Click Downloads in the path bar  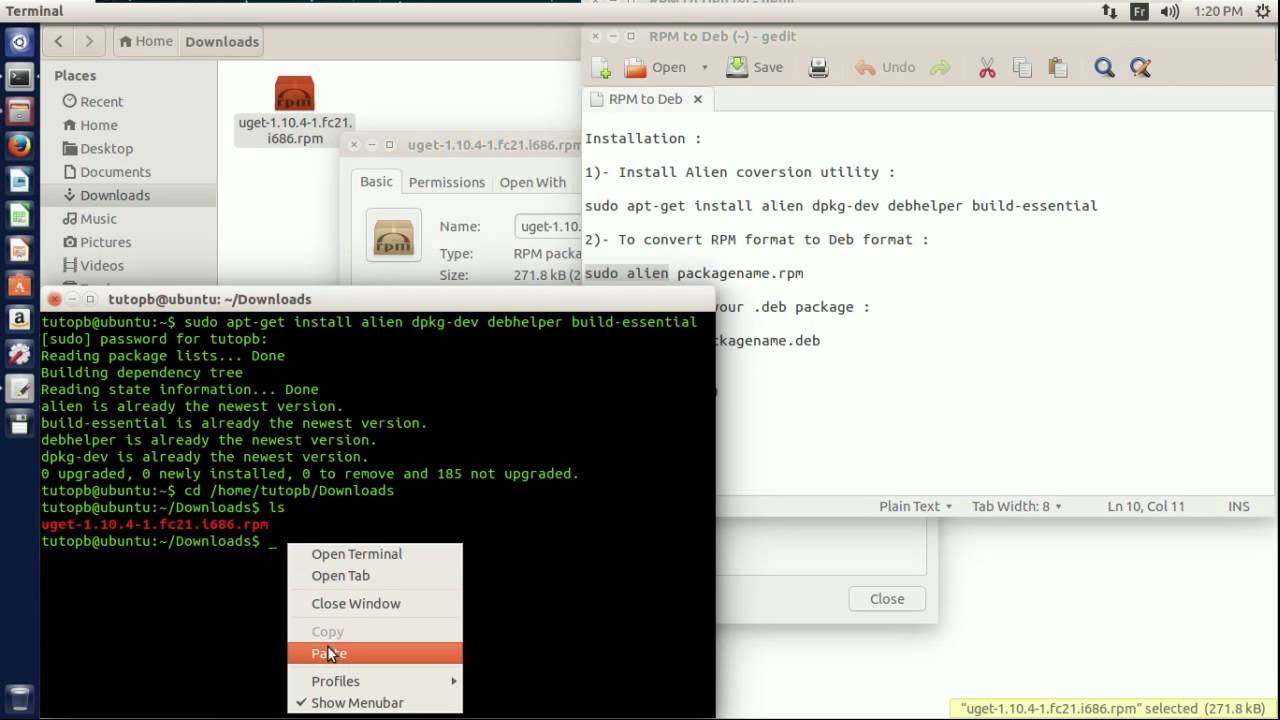click(x=222, y=41)
